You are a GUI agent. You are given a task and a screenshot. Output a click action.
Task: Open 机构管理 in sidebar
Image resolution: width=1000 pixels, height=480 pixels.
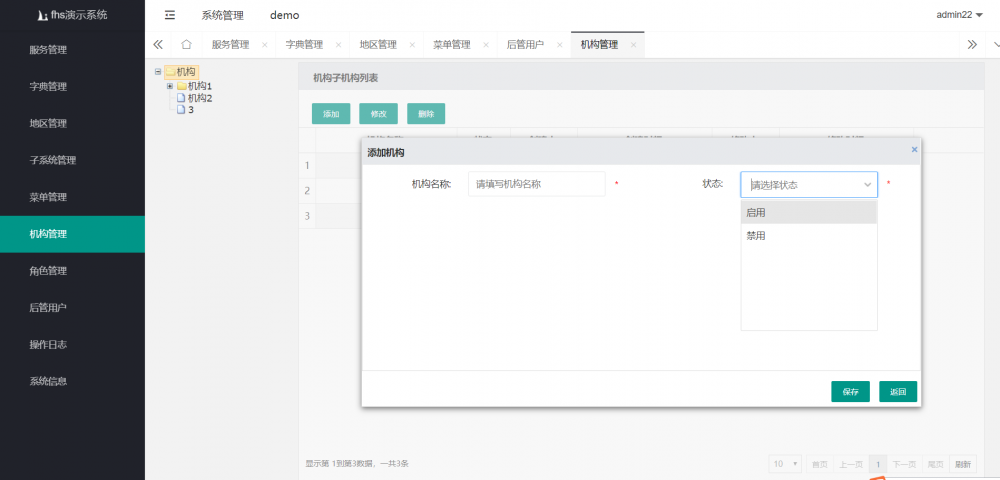pyautogui.click(x=72, y=234)
